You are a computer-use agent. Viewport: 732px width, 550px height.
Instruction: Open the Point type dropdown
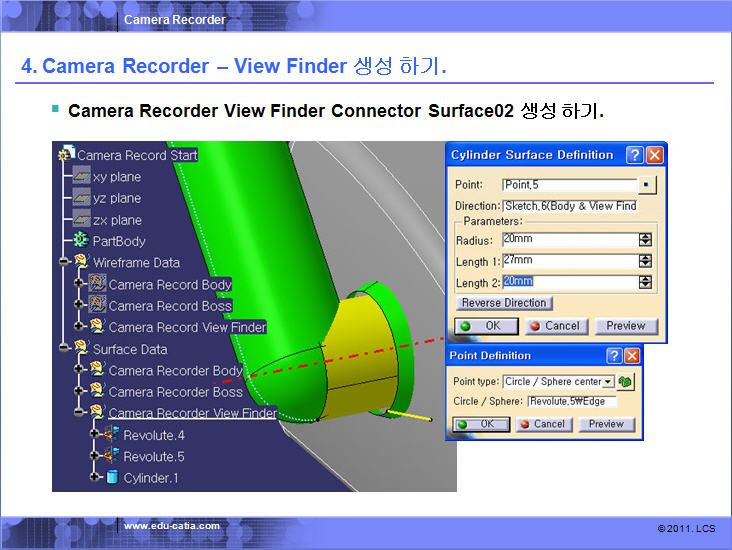[x=608, y=381]
